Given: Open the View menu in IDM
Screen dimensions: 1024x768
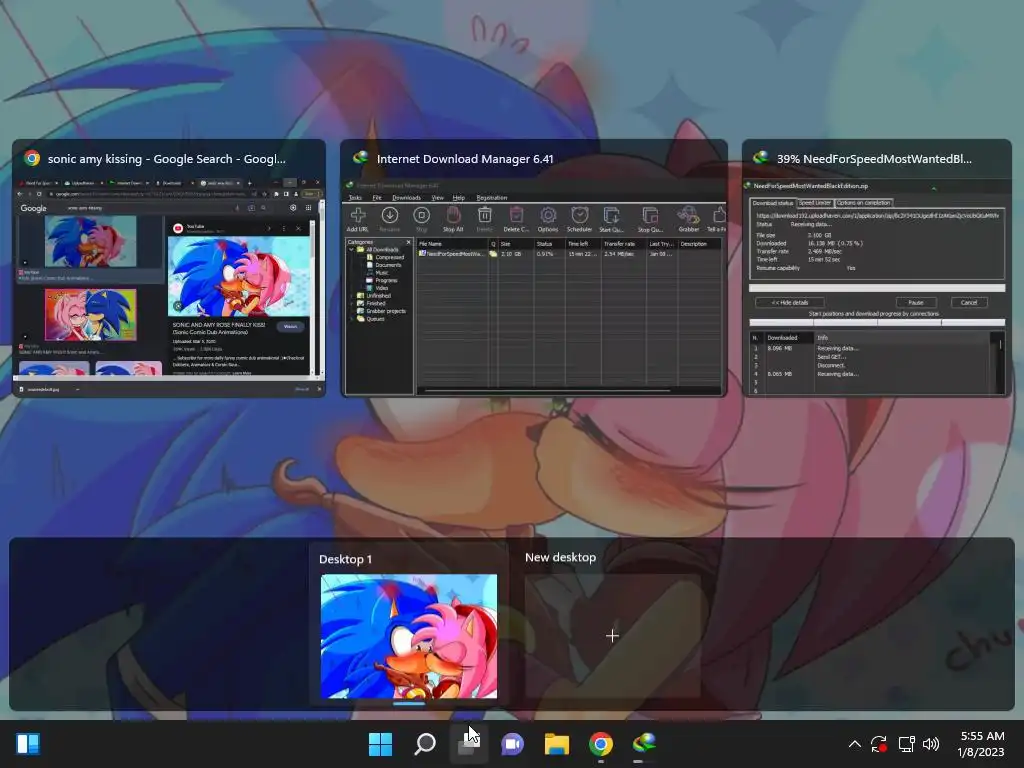Looking at the screenshot, I should (x=438, y=197).
